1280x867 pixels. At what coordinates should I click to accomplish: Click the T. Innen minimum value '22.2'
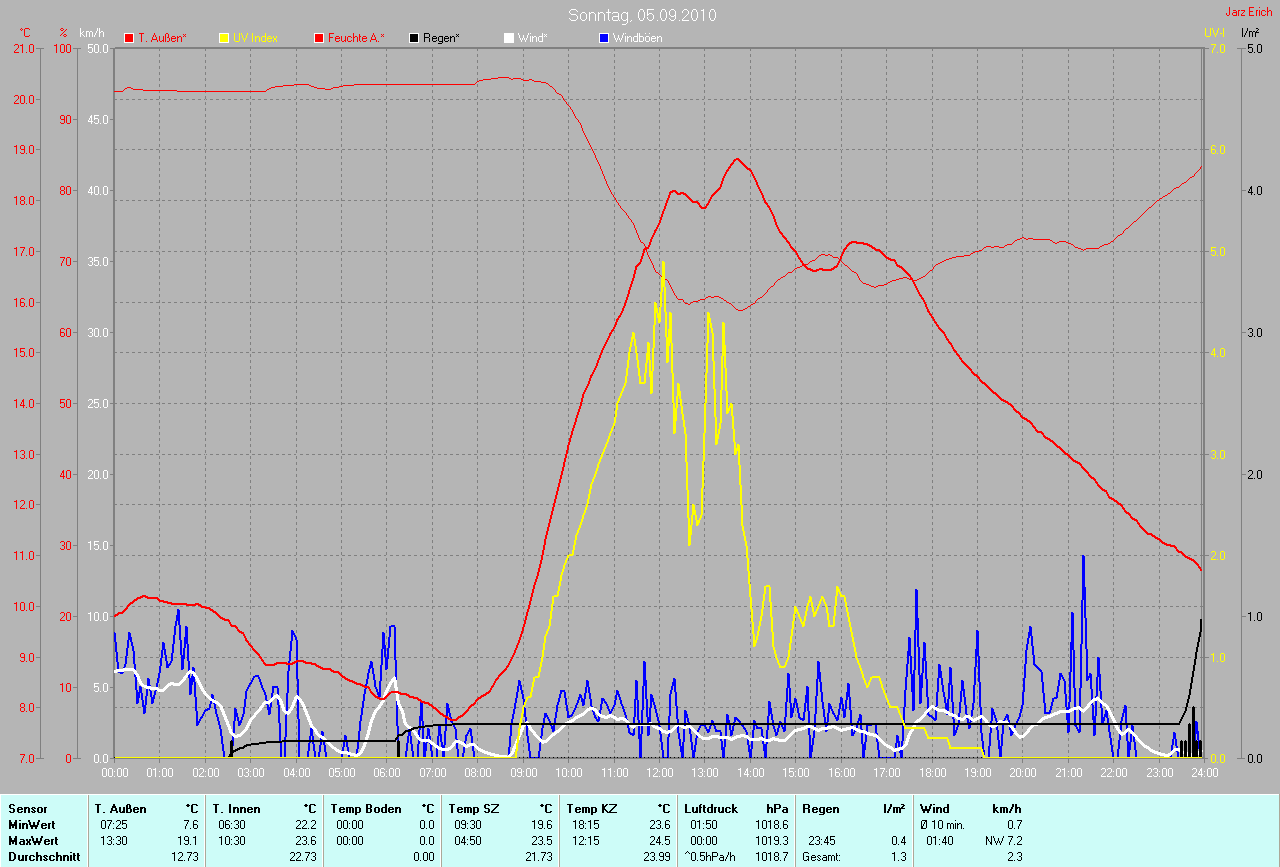(x=306, y=825)
